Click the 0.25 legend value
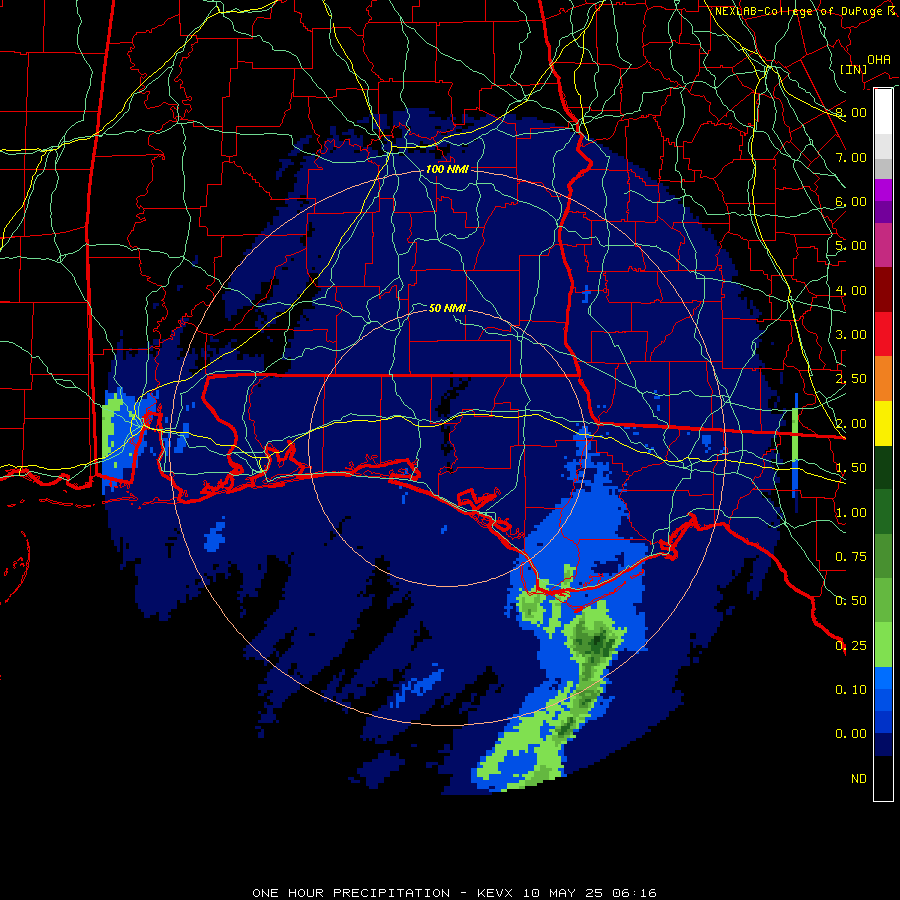Viewport: 900px width, 900px height. click(x=851, y=646)
